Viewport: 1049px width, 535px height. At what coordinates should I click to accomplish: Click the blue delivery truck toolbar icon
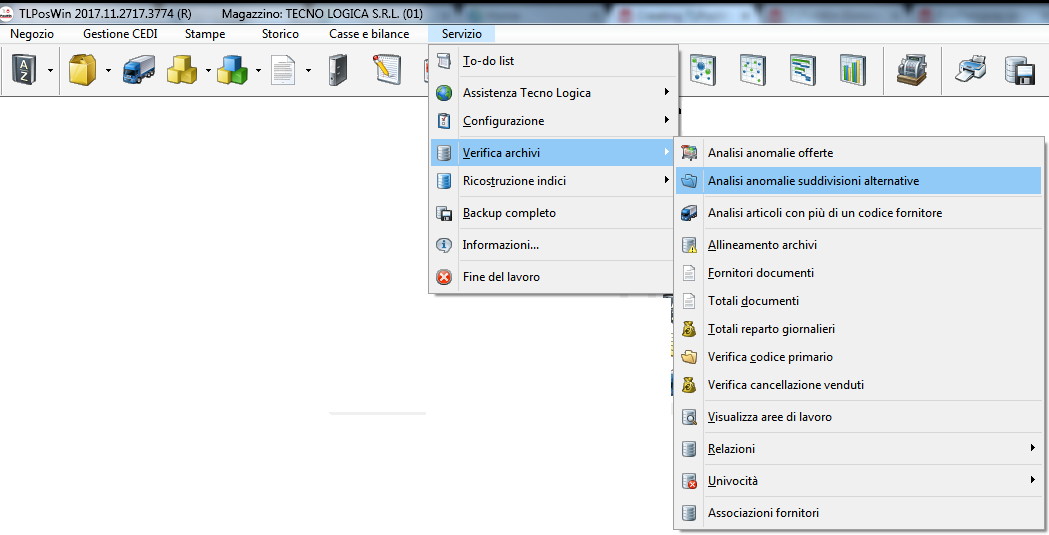(x=138, y=70)
